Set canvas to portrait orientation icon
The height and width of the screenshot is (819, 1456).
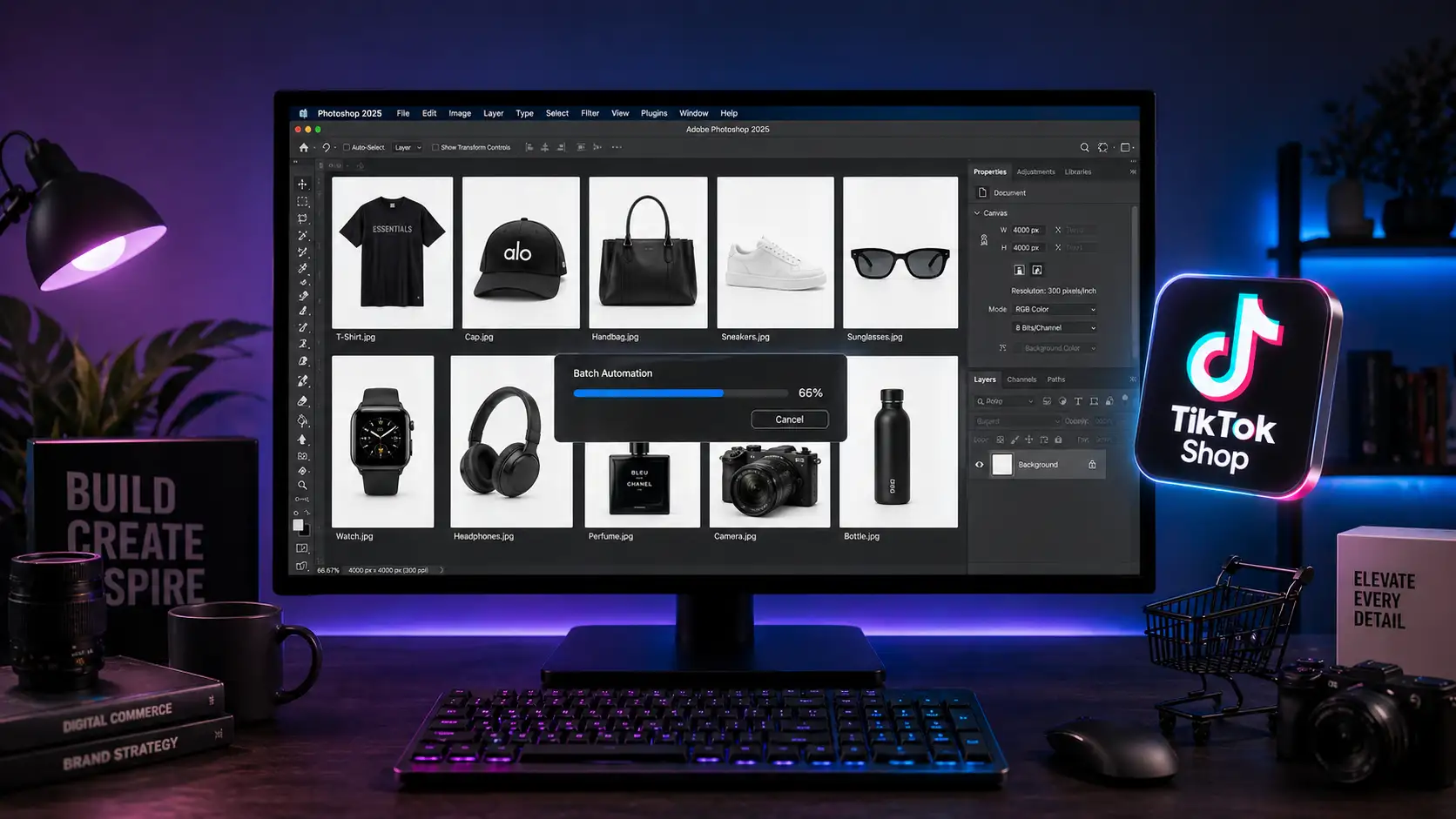pos(1019,270)
